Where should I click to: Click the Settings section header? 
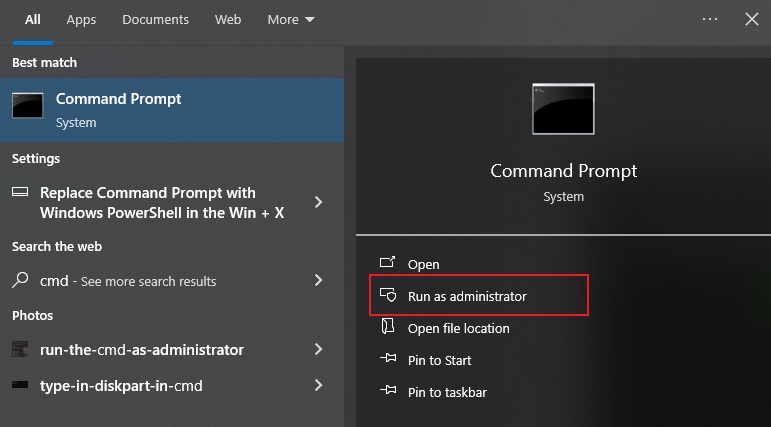(x=36, y=158)
